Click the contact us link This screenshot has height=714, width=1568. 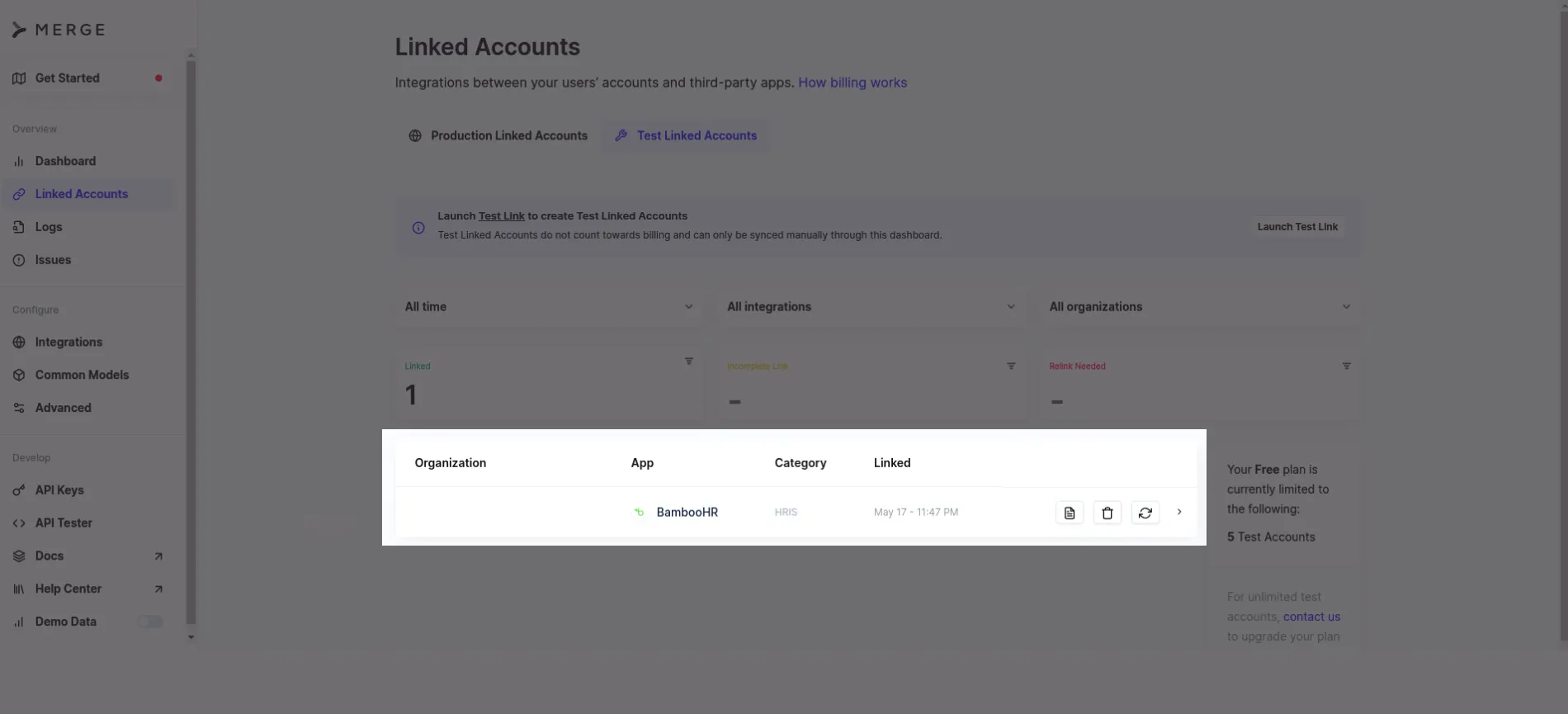pyautogui.click(x=1311, y=617)
